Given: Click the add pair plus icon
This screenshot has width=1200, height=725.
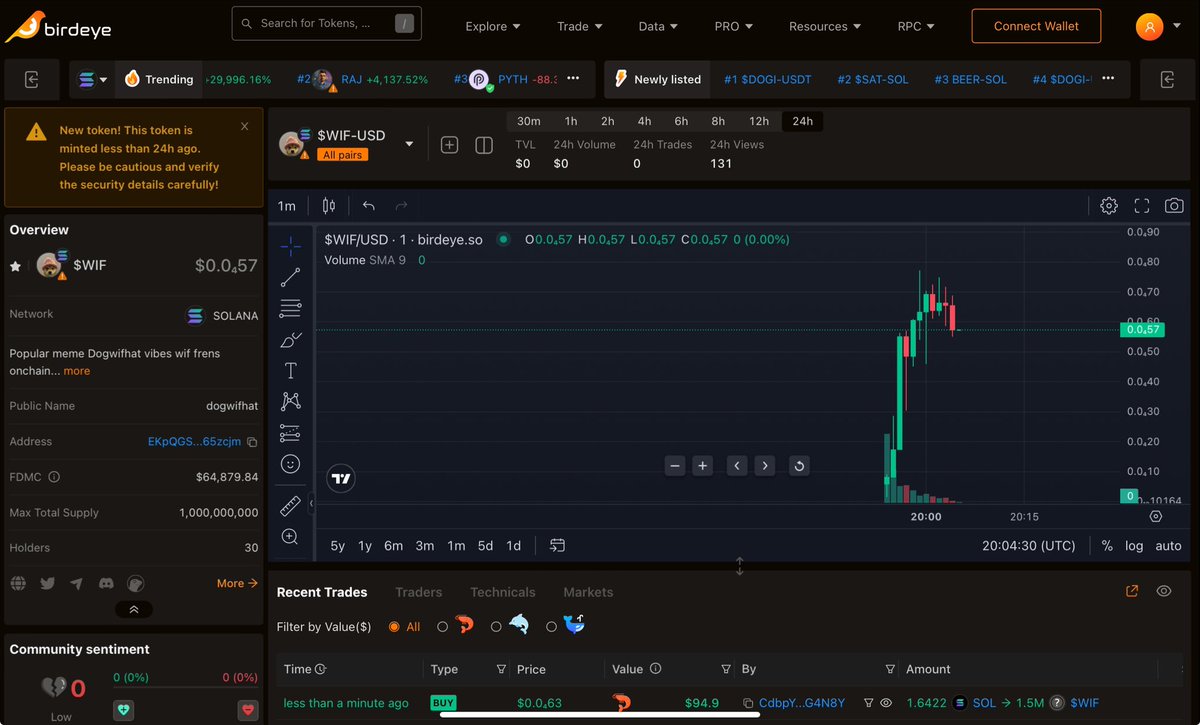Looking at the screenshot, I should tap(450, 145).
